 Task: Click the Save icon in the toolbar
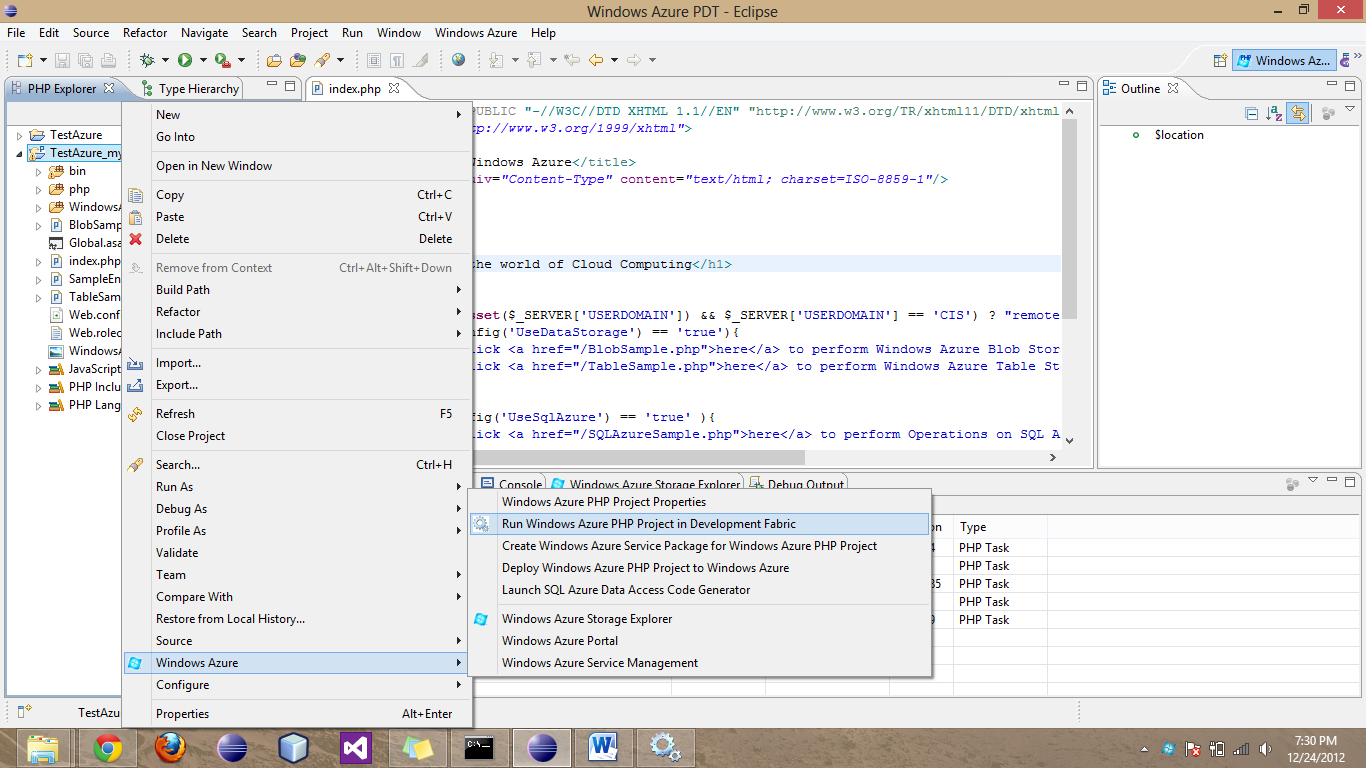click(63, 60)
